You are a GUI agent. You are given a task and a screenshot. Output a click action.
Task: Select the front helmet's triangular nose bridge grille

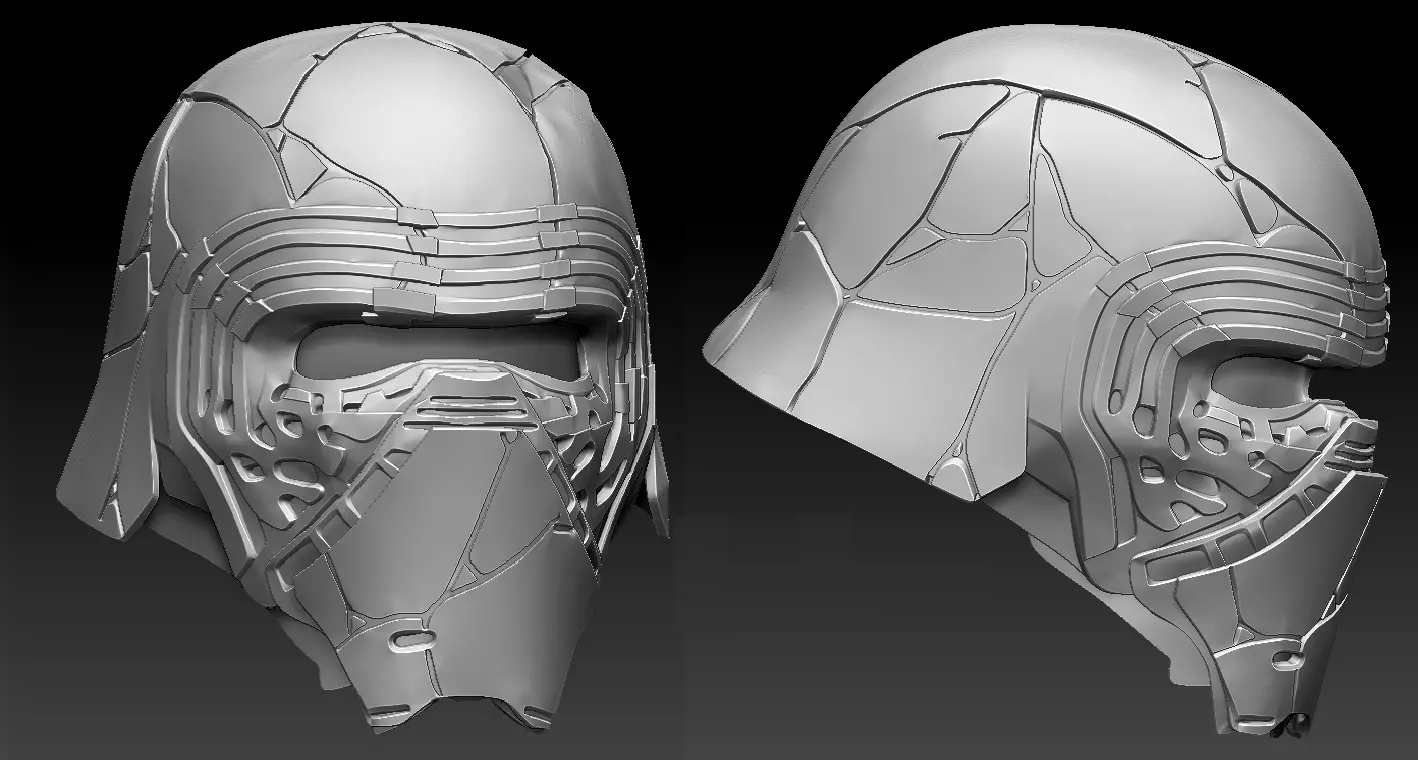pyautogui.click(x=469, y=404)
